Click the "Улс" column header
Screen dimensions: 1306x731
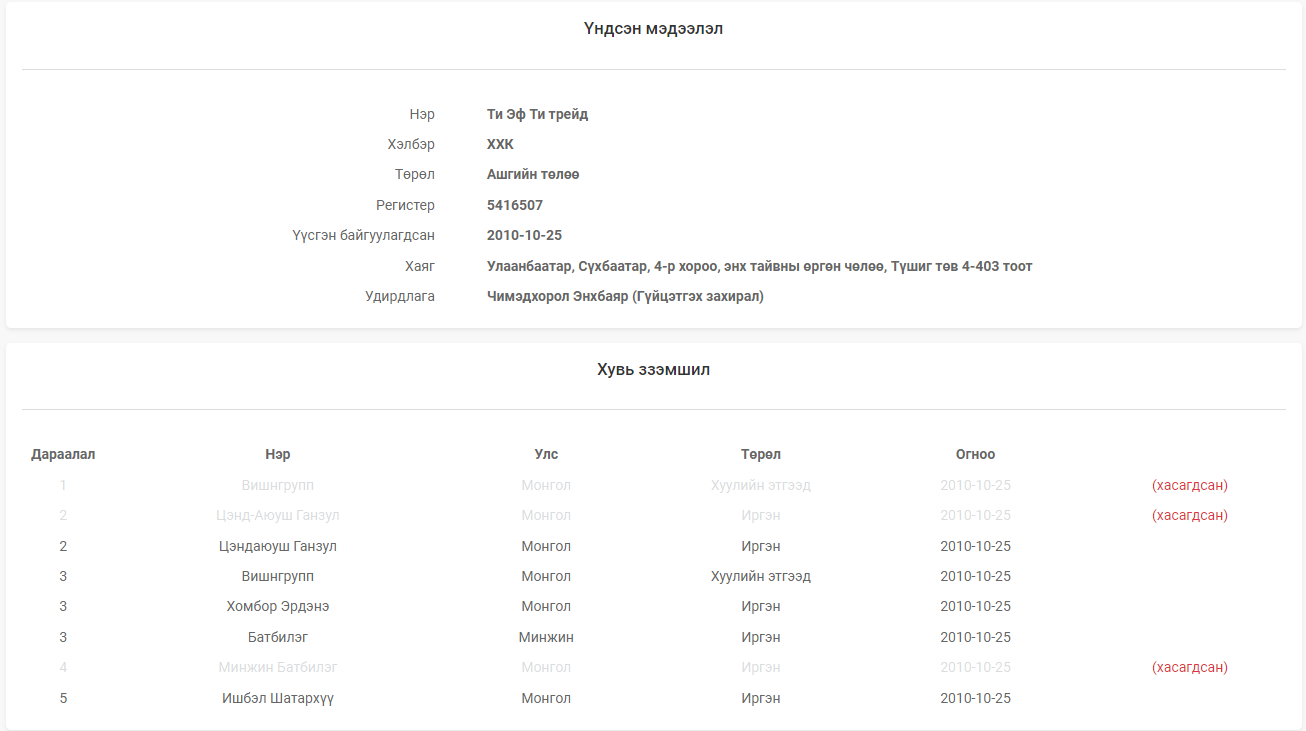click(546, 454)
